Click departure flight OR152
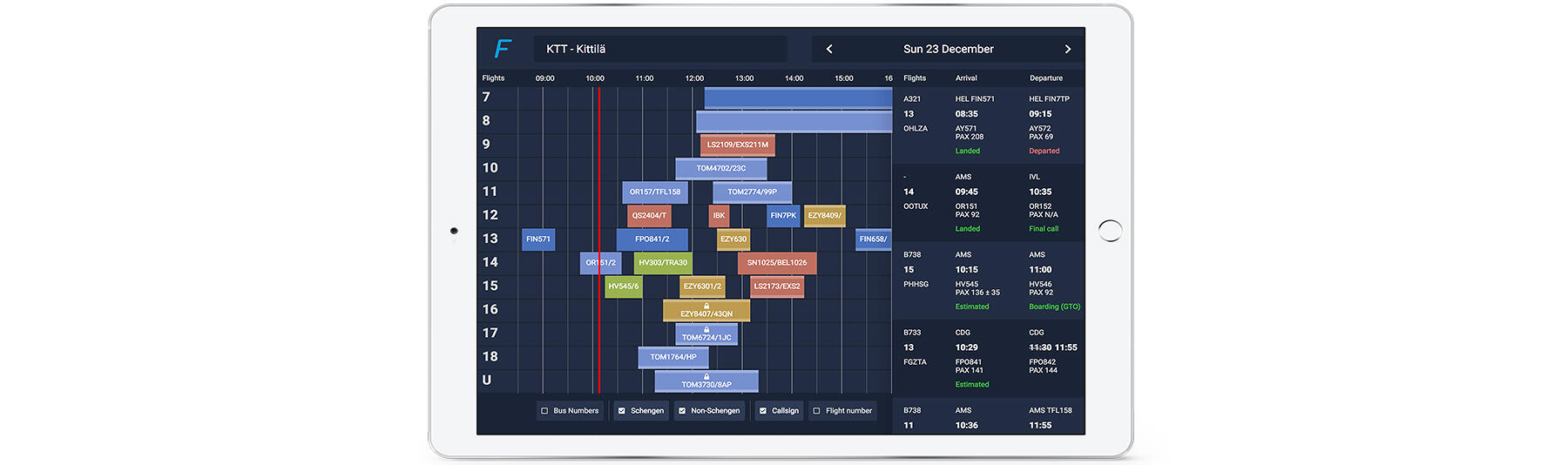Viewport: 1568px width, 465px height. tap(1040, 206)
